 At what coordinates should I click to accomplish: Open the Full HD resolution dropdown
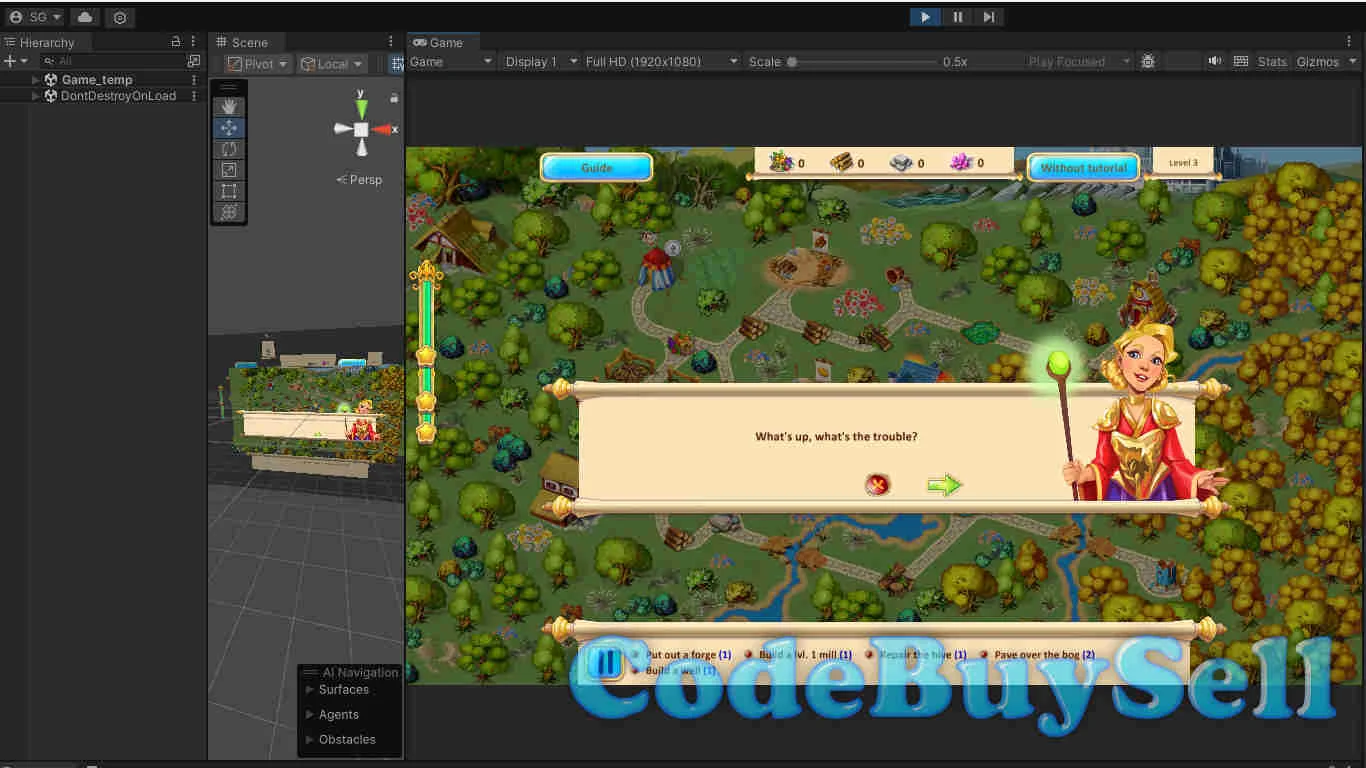tap(662, 61)
